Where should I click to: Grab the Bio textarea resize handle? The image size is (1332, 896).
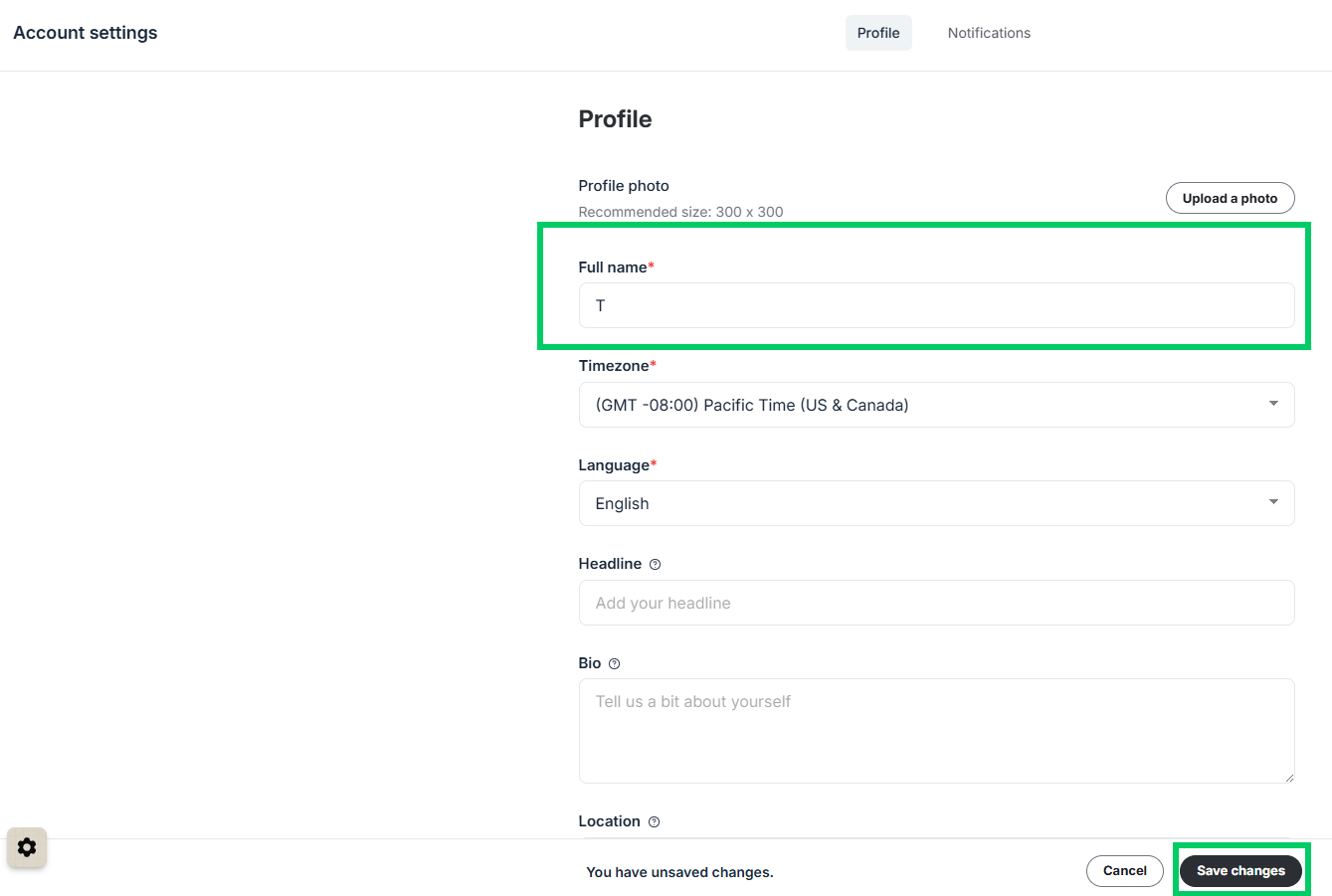pyautogui.click(x=1288, y=778)
